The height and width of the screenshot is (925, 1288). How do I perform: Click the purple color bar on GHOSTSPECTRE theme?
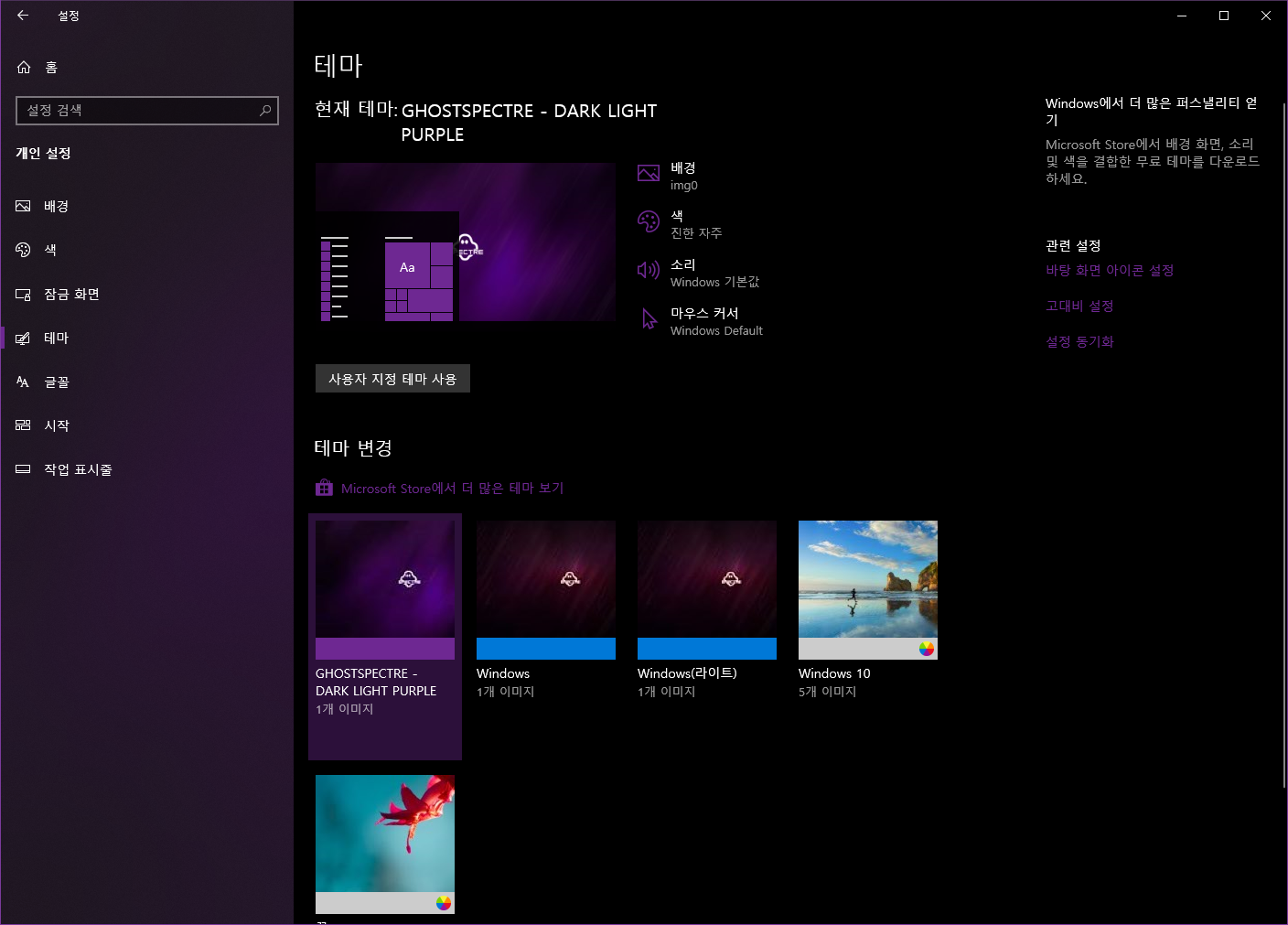[385, 649]
